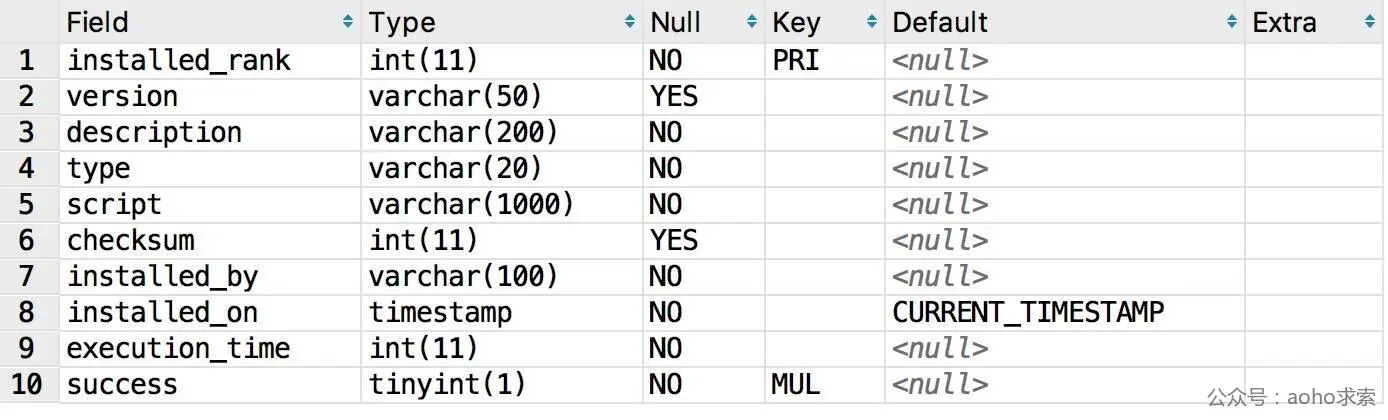Click the installed_rank field cell
Screen dimensions: 1388x420
211,60
